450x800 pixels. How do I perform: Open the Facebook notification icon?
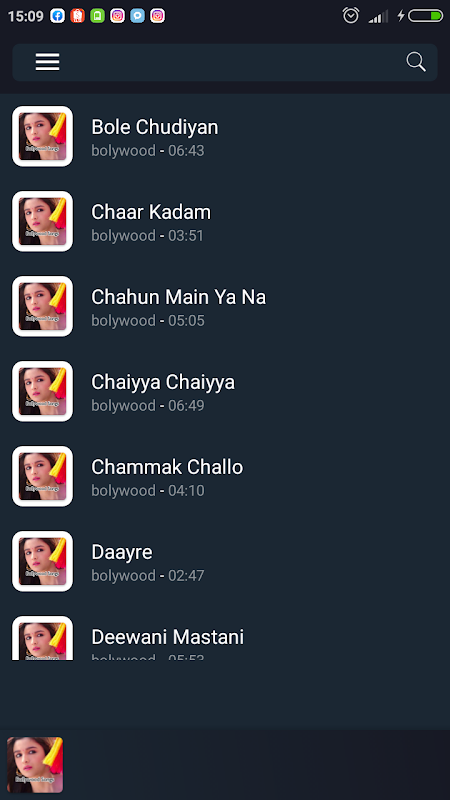[57, 16]
